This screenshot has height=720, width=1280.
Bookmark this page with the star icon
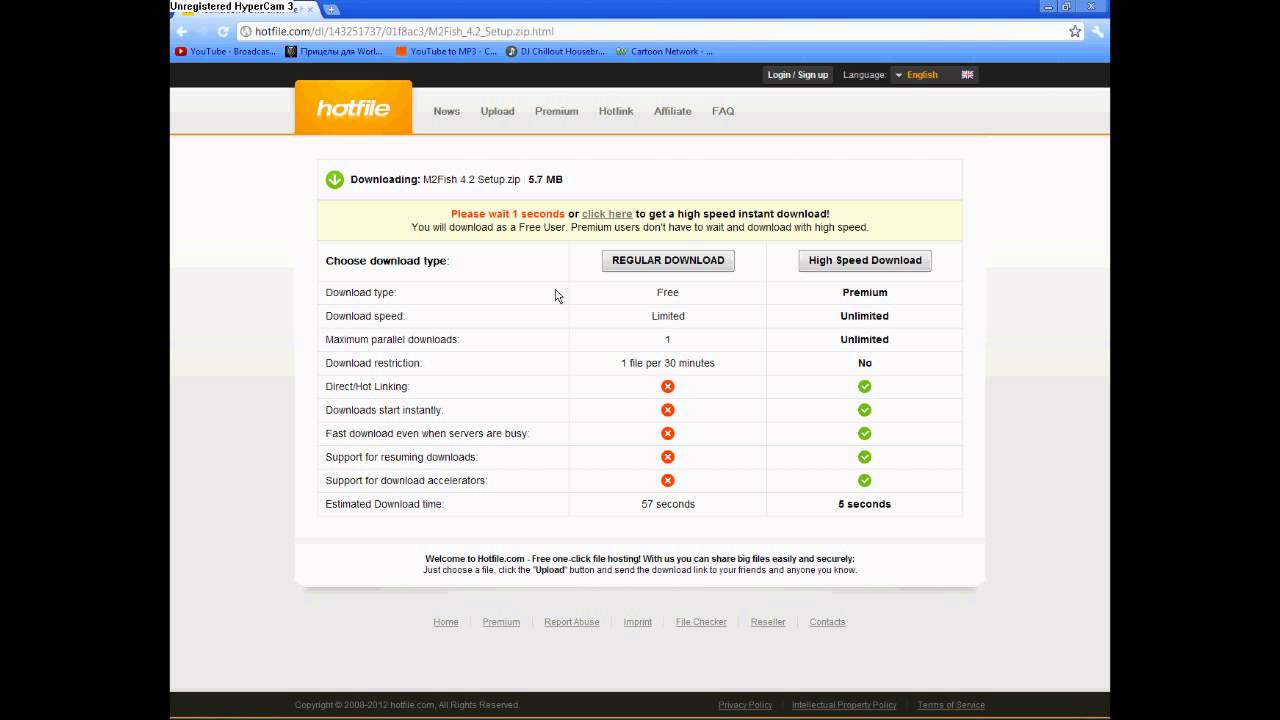pyautogui.click(x=1075, y=31)
